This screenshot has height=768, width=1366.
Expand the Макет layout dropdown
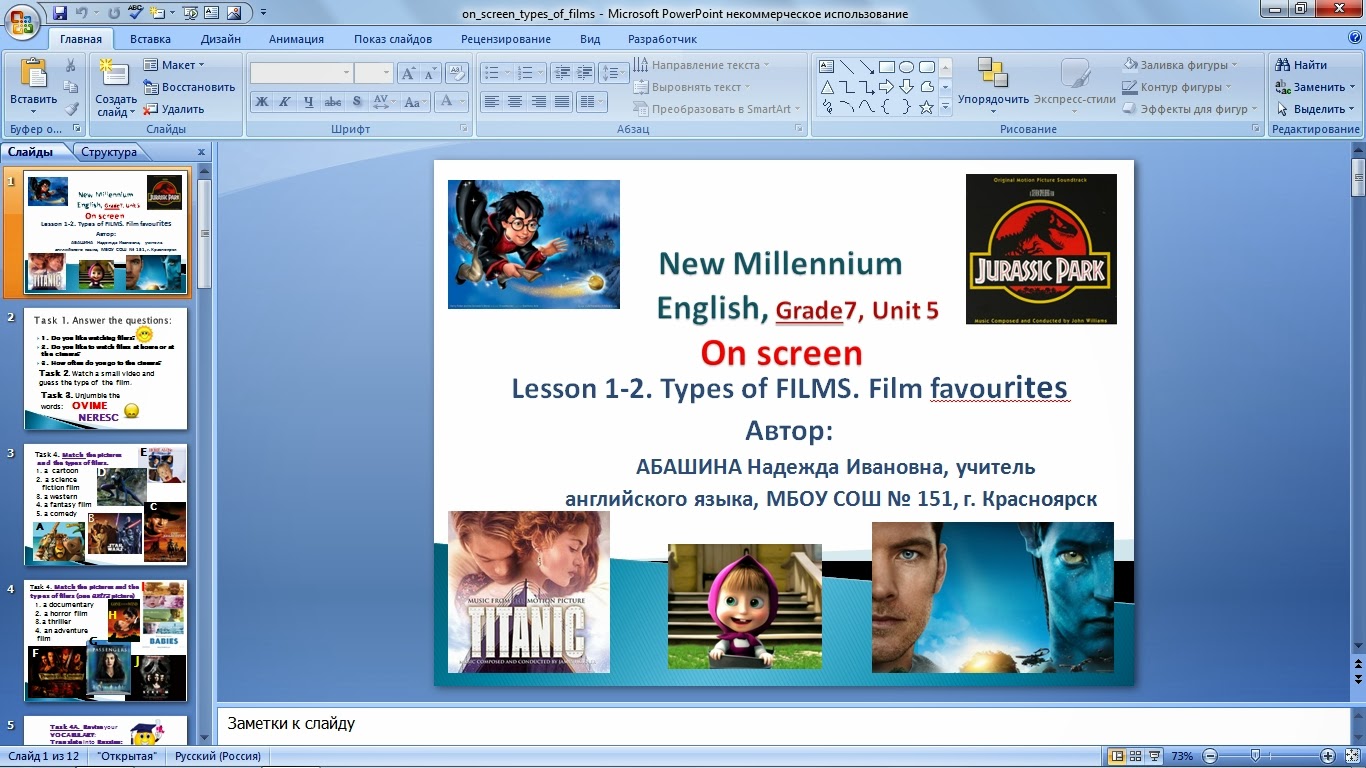[x=174, y=65]
